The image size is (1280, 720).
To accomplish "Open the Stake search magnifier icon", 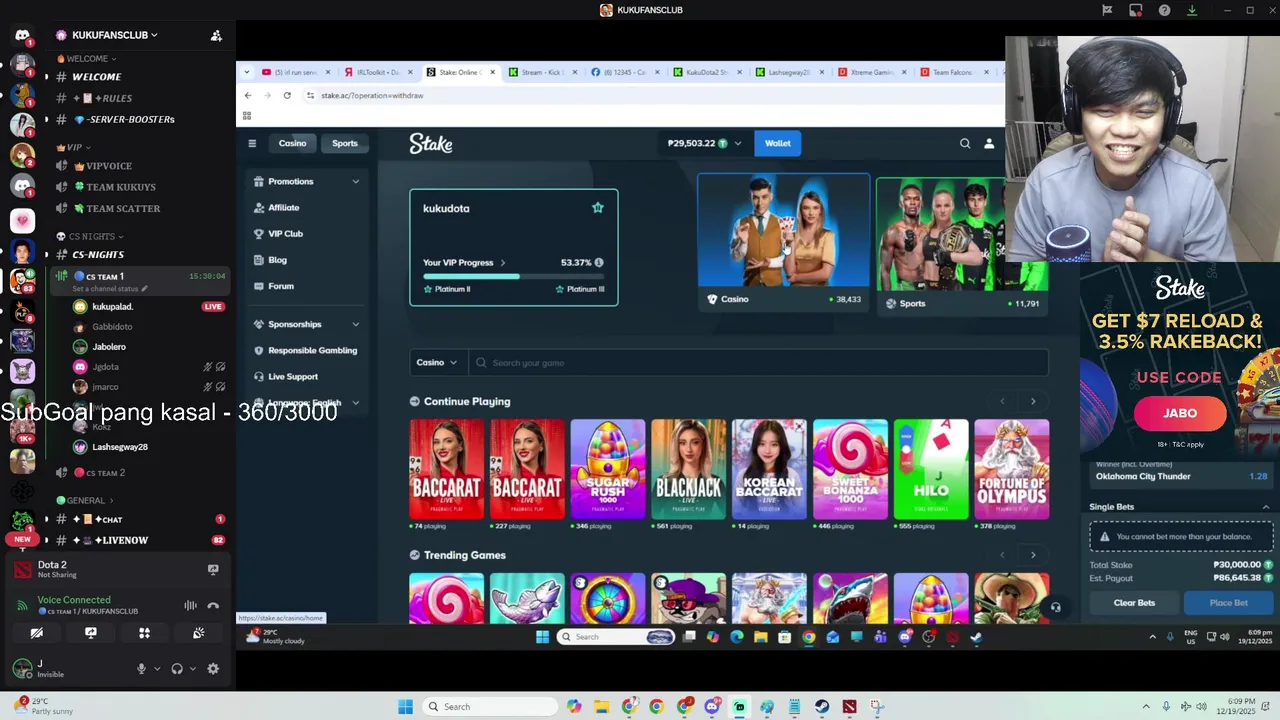I will point(965,143).
